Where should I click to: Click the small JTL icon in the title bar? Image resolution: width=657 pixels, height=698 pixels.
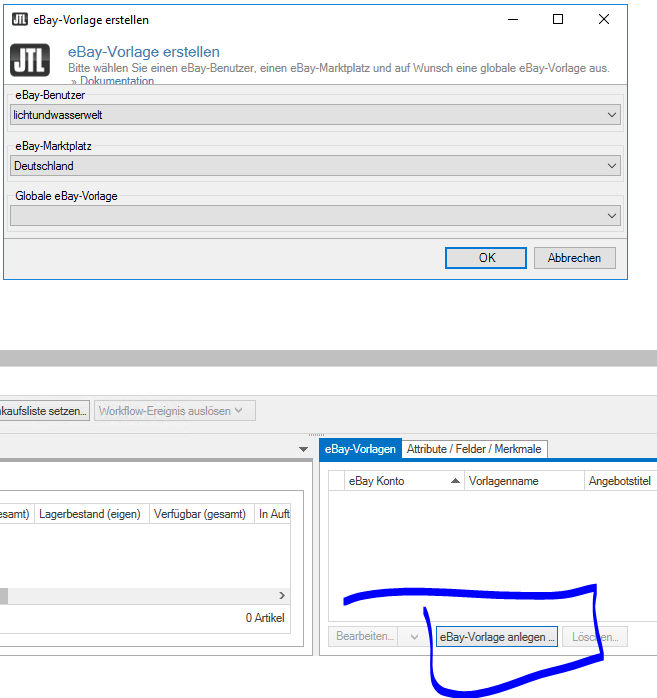pyautogui.click(x=20, y=19)
